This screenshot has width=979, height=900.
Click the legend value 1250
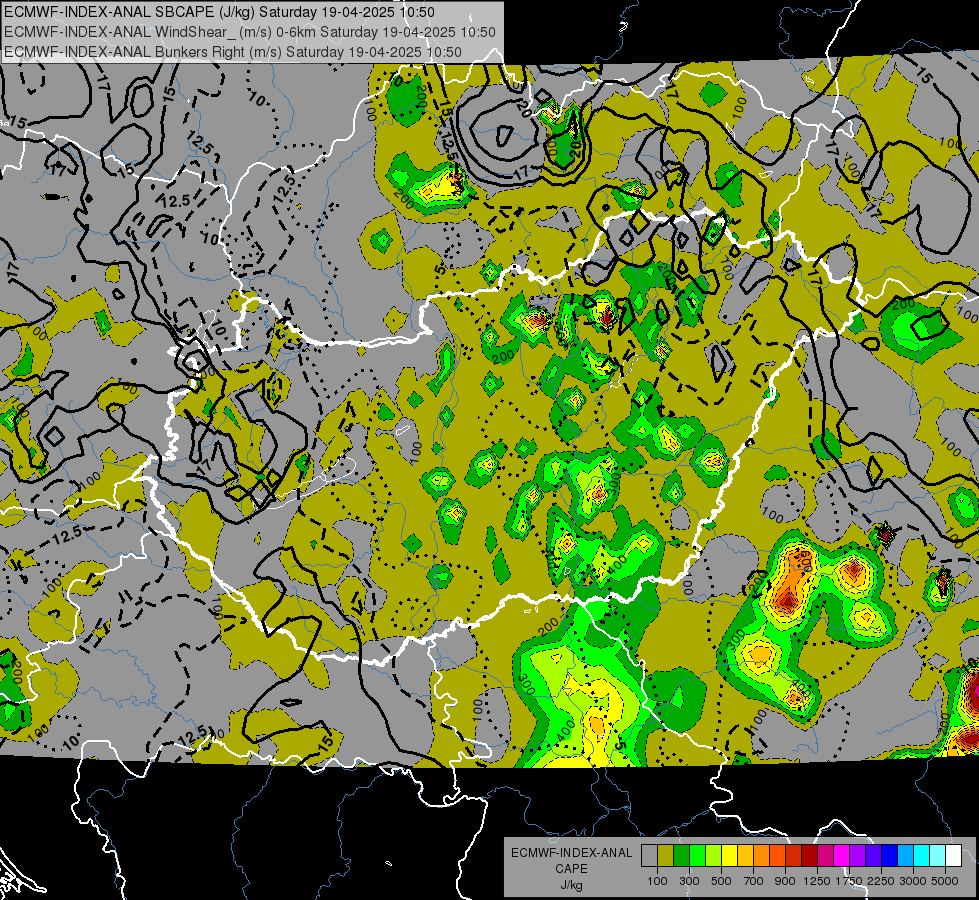tap(817, 881)
